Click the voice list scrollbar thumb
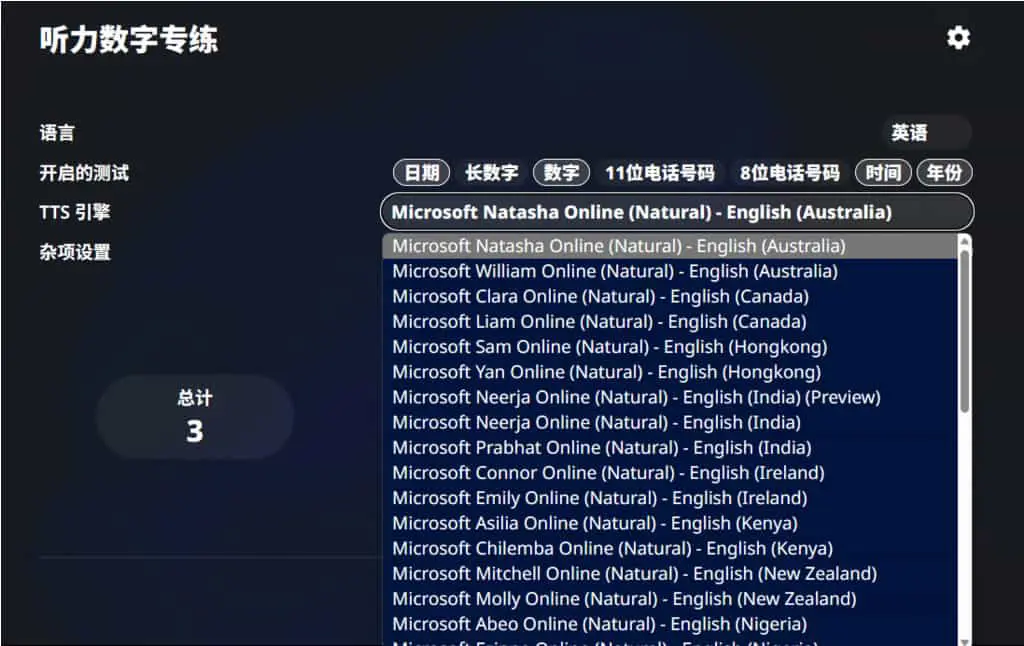1024x646 pixels. pos(965,330)
